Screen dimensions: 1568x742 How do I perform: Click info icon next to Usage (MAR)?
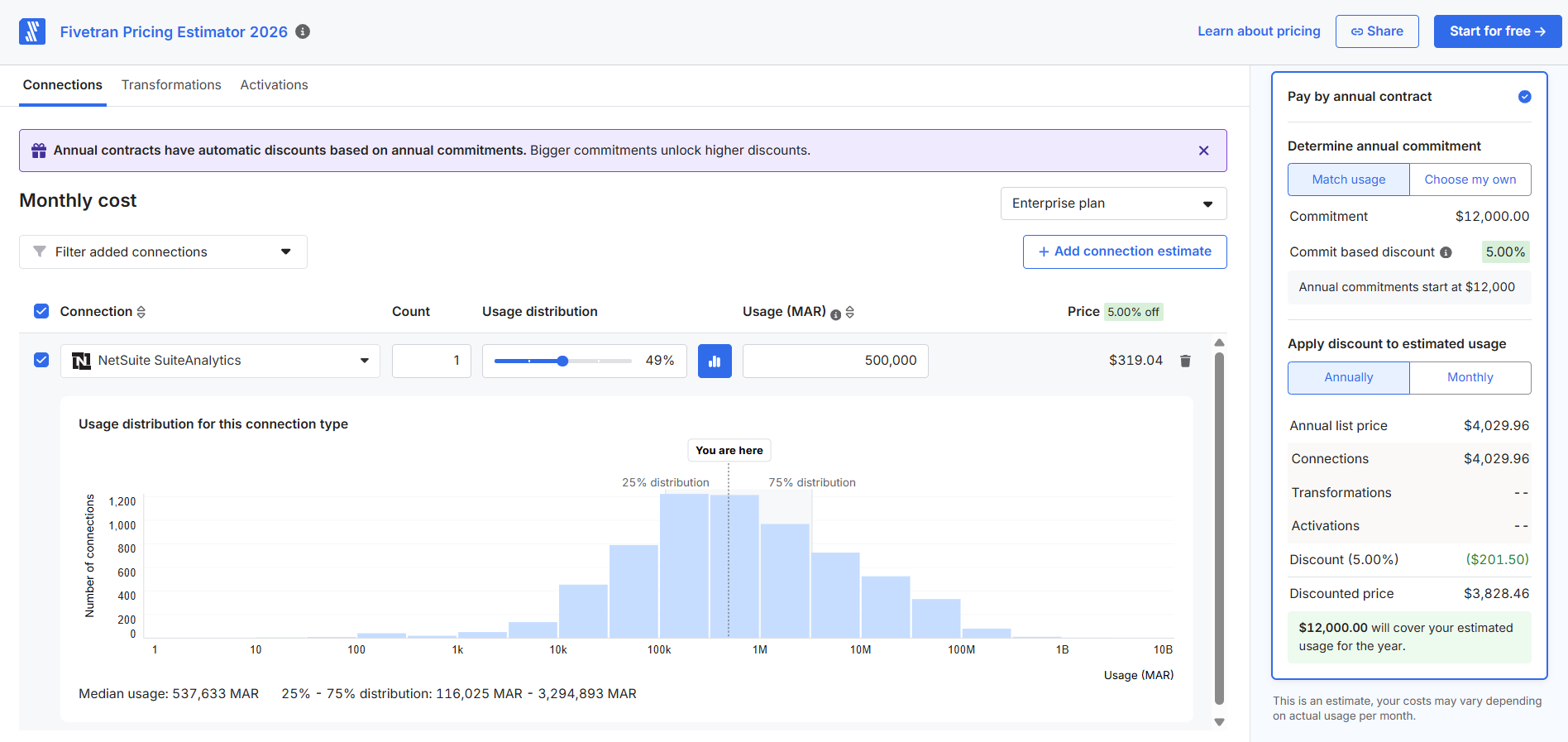835,314
